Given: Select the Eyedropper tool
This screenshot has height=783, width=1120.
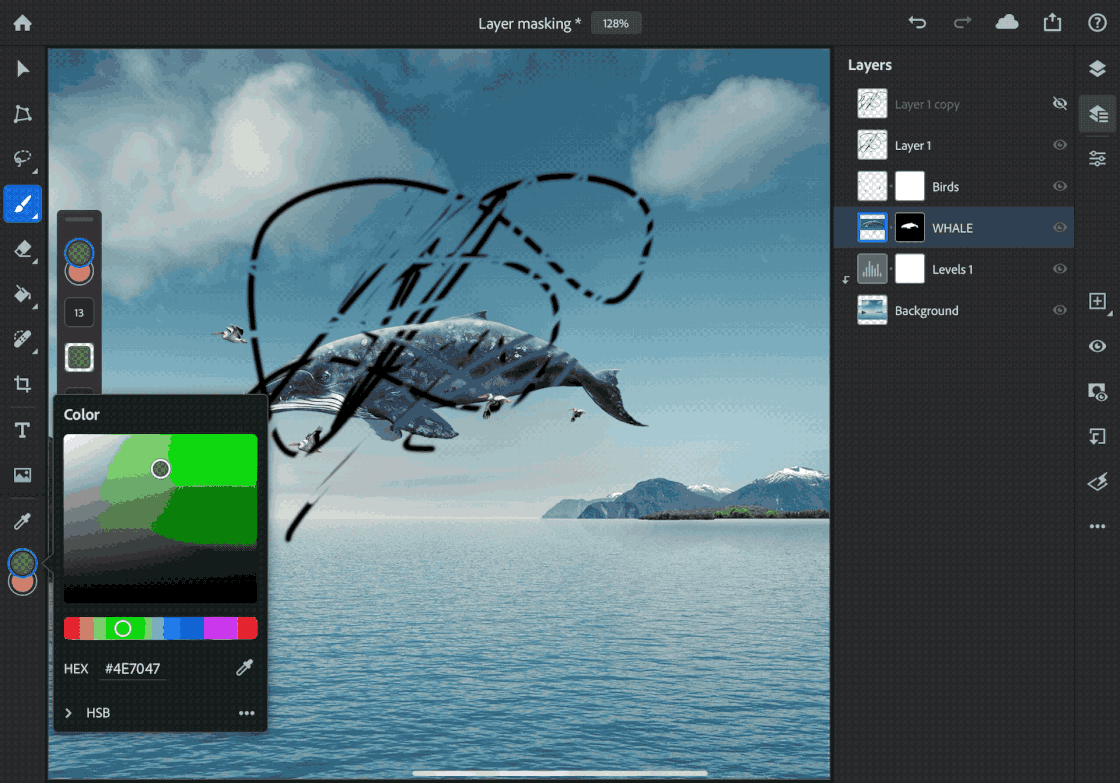Looking at the screenshot, I should [x=21, y=520].
